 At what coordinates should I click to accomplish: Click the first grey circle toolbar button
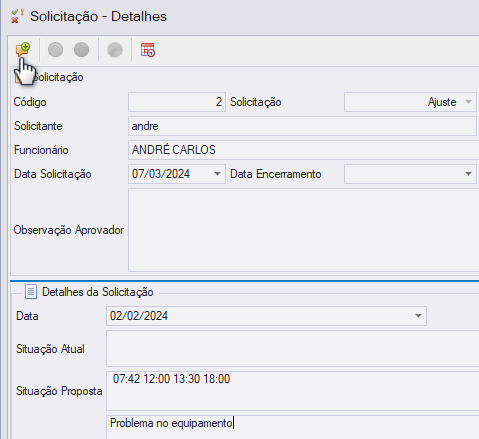tap(55, 50)
